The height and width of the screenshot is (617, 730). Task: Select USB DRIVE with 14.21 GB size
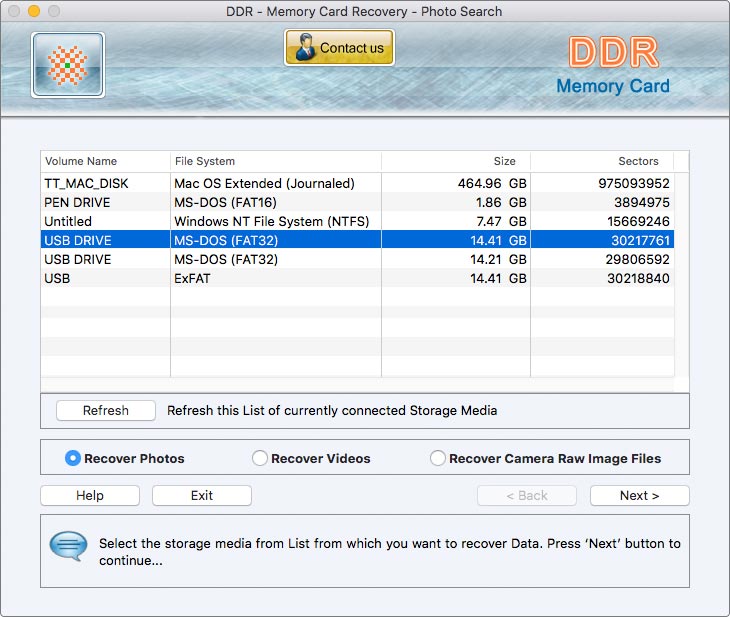pos(356,259)
